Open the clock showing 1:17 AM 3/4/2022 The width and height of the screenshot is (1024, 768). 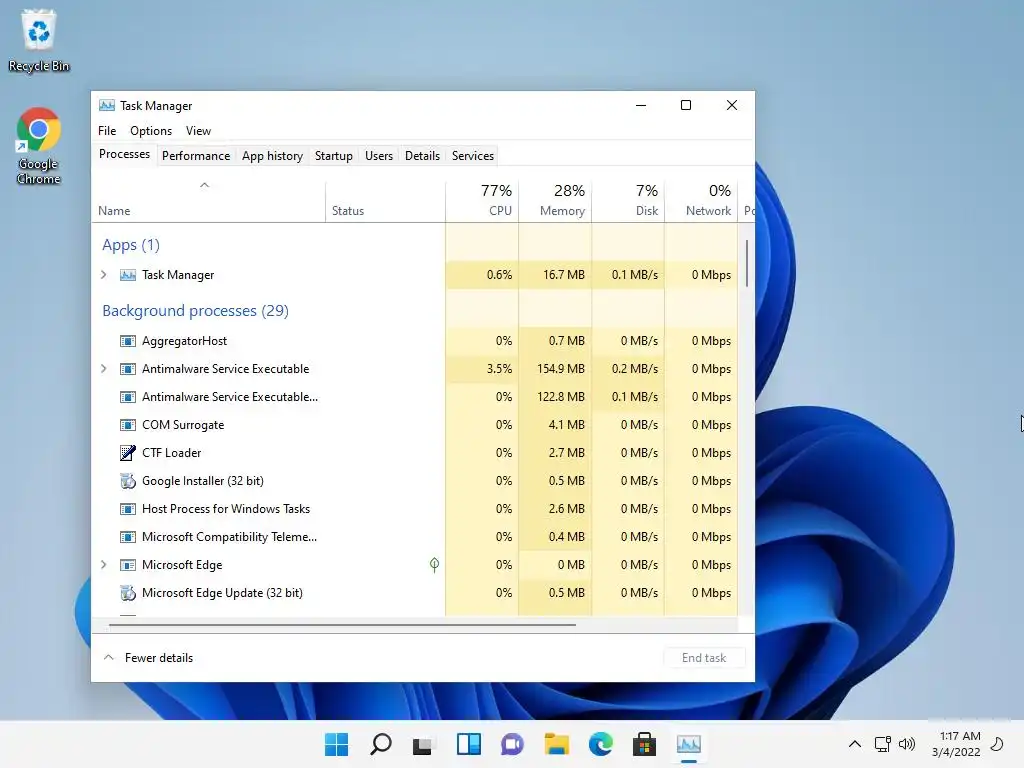(x=957, y=744)
